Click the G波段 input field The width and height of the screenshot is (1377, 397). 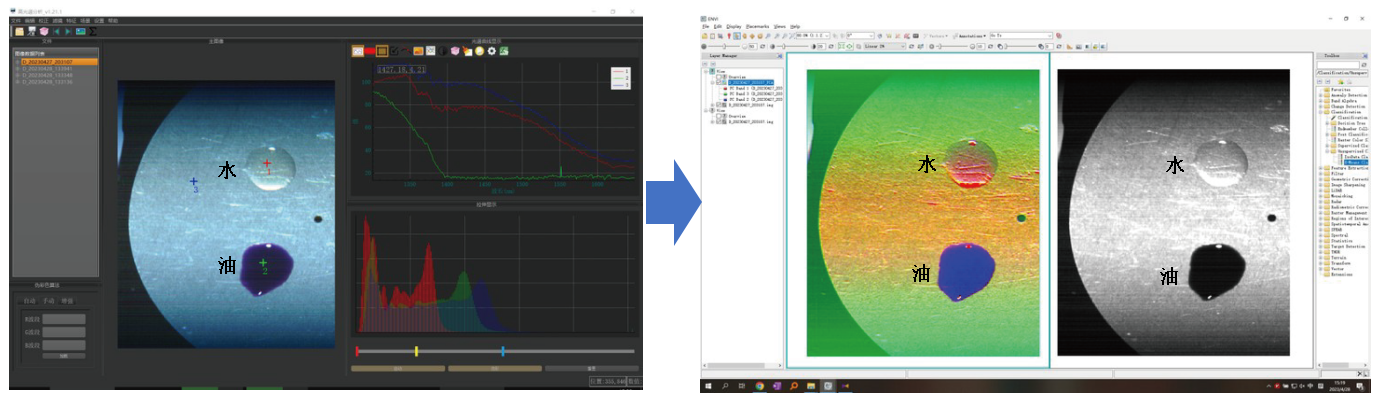coord(64,332)
